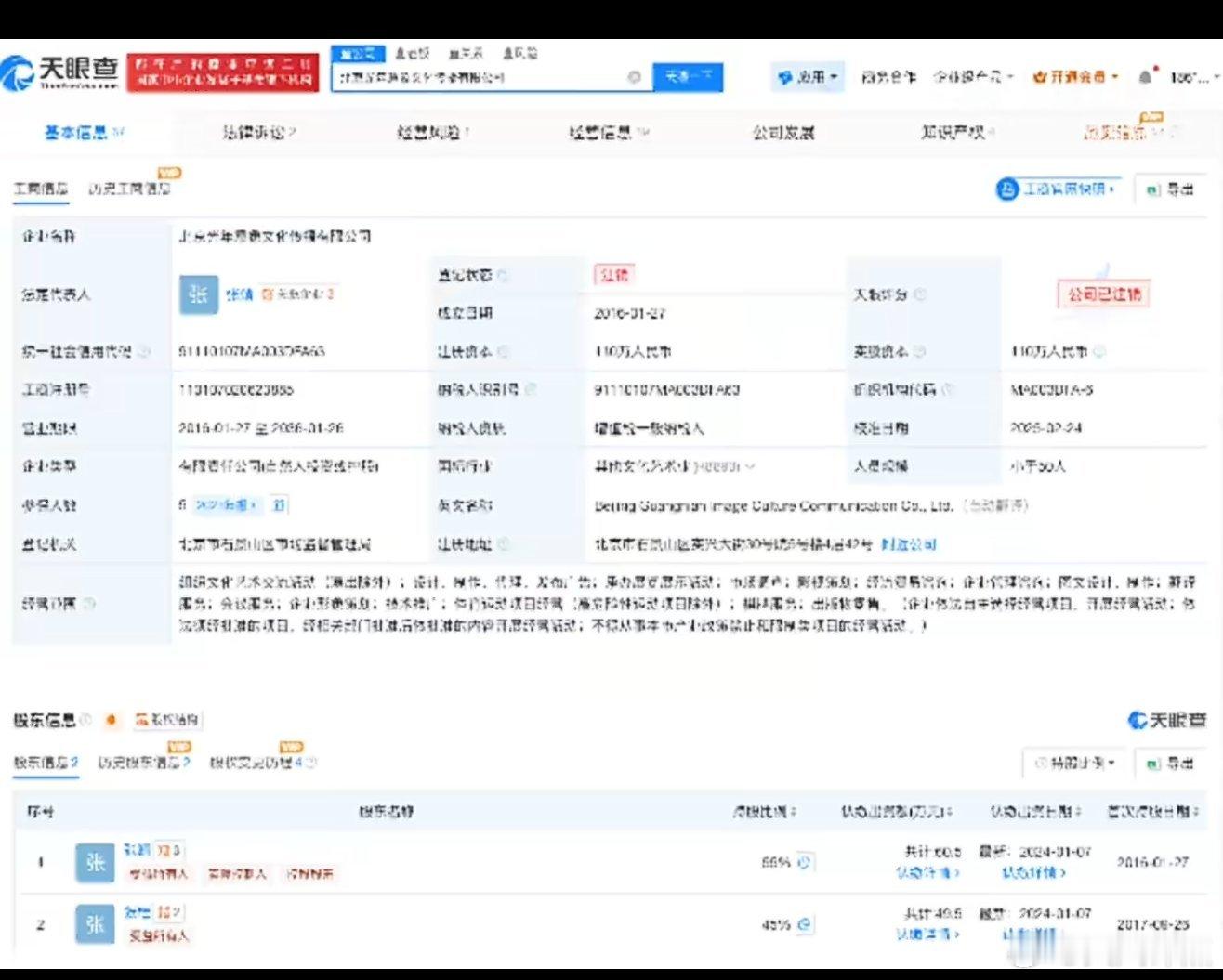Viewport: 1223px width, 980px height.
Task: Click the second shareholder's 张 avatar
Action: pos(95,924)
